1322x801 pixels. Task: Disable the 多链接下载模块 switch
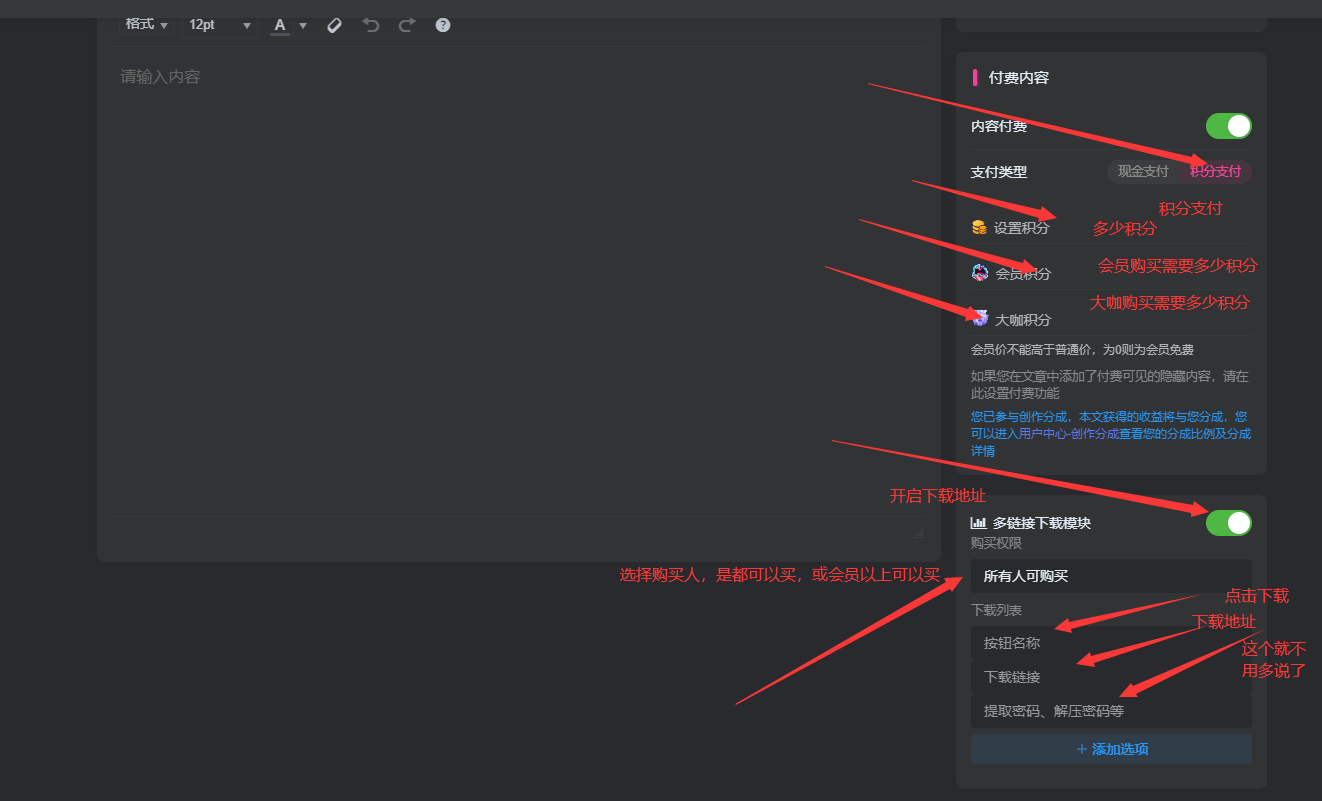coord(1228,523)
